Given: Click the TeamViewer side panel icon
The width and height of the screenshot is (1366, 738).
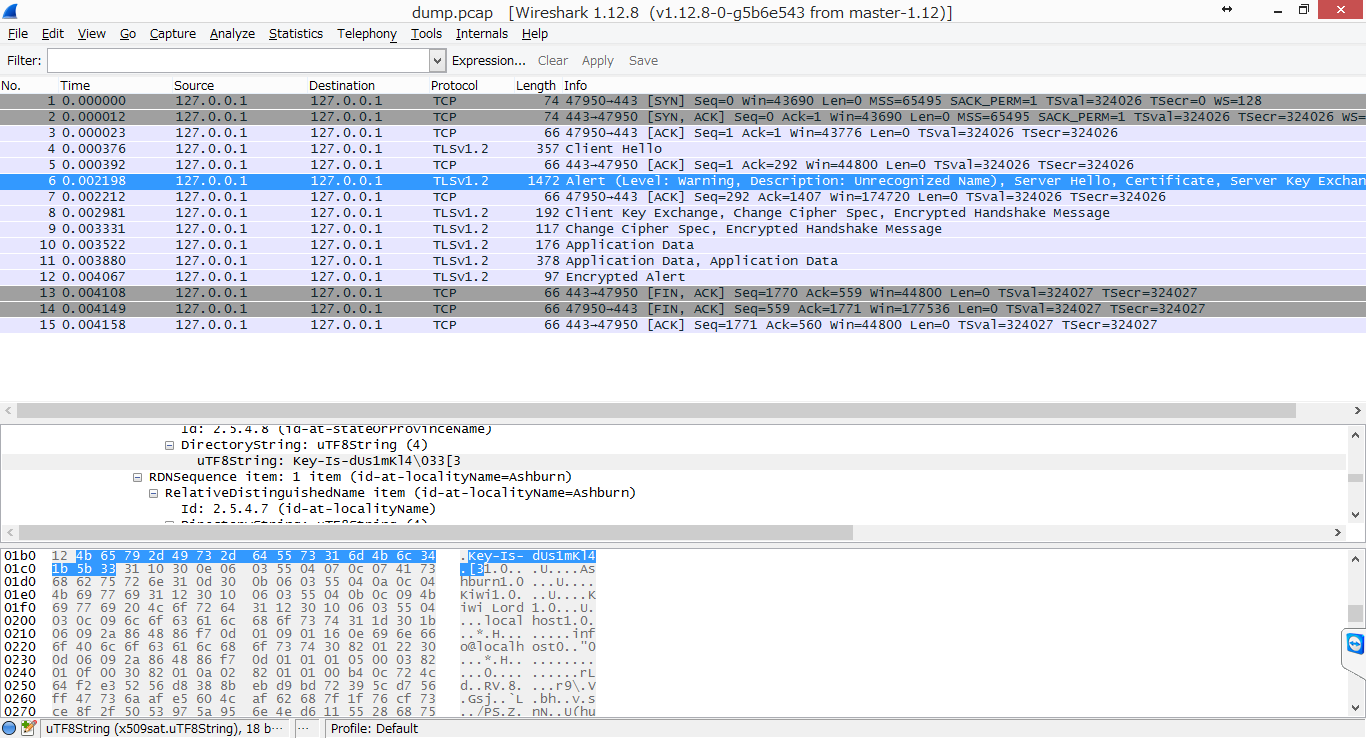Looking at the screenshot, I should (x=1355, y=643).
